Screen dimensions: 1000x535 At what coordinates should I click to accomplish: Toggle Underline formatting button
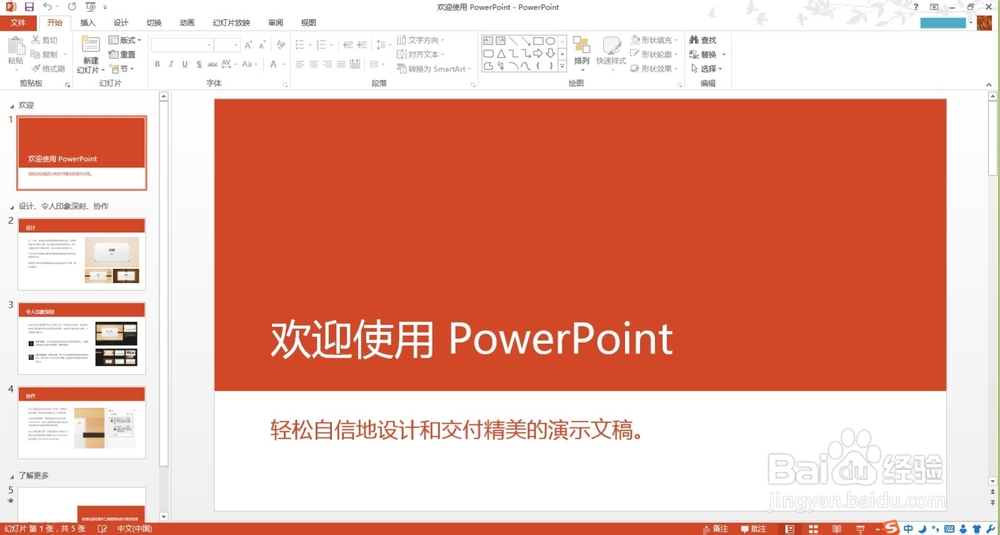[185, 64]
